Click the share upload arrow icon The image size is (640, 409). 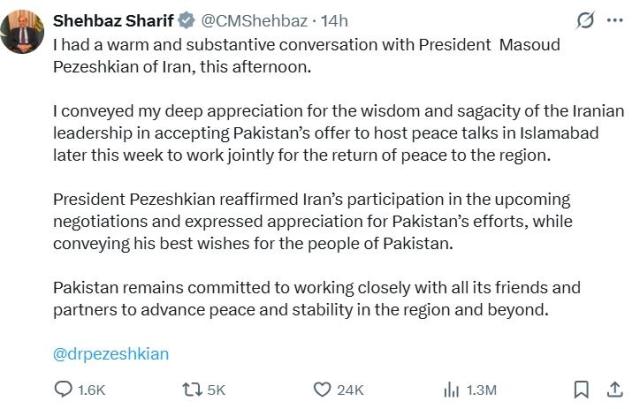612,389
